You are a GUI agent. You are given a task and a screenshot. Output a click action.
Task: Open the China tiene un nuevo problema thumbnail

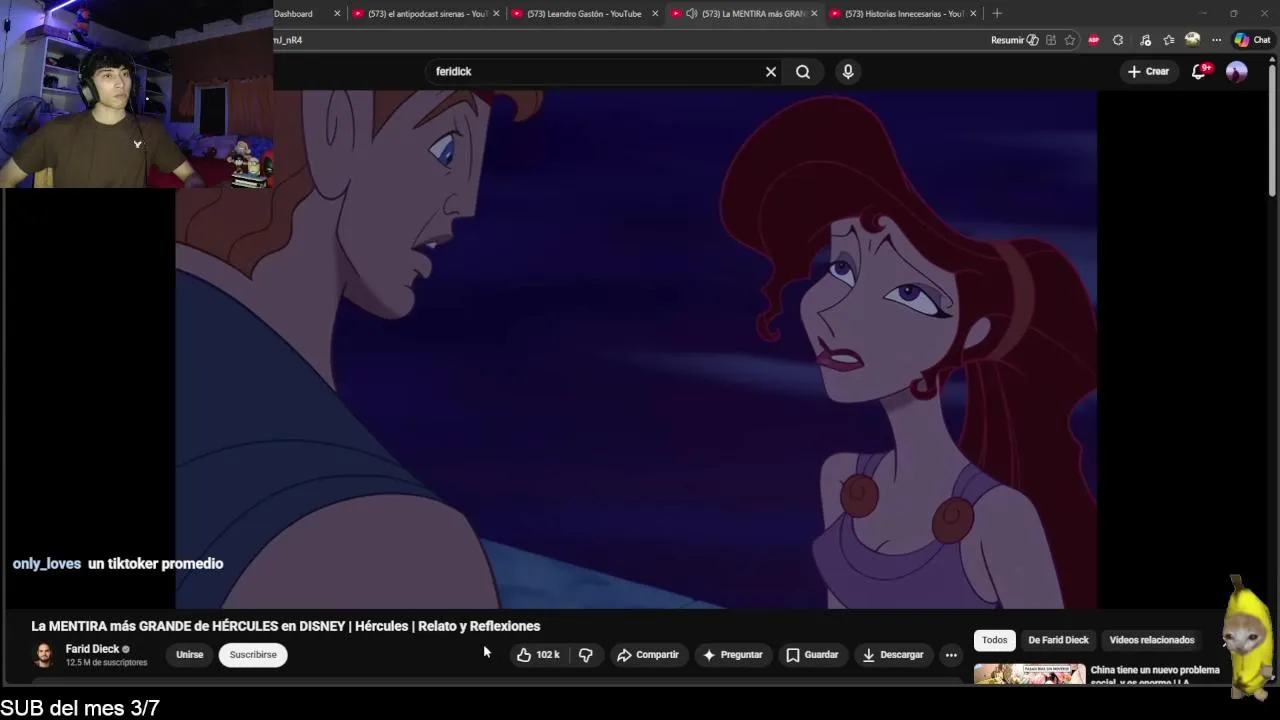(x=1029, y=675)
